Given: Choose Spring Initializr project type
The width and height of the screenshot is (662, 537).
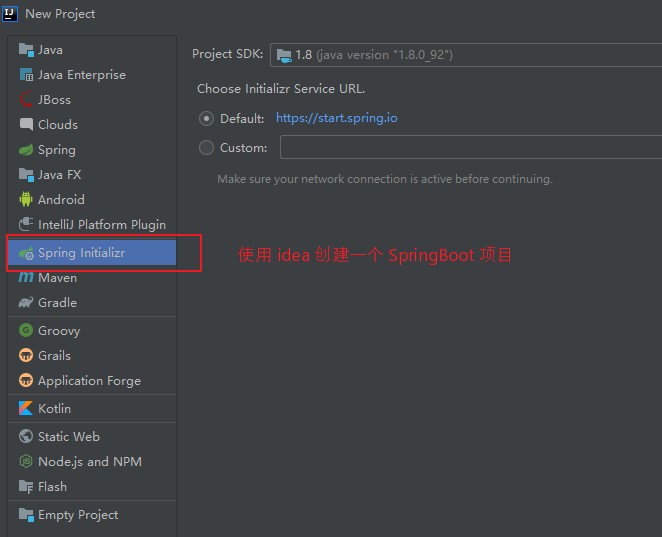Looking at the screenshot, I should pos(81,253).
